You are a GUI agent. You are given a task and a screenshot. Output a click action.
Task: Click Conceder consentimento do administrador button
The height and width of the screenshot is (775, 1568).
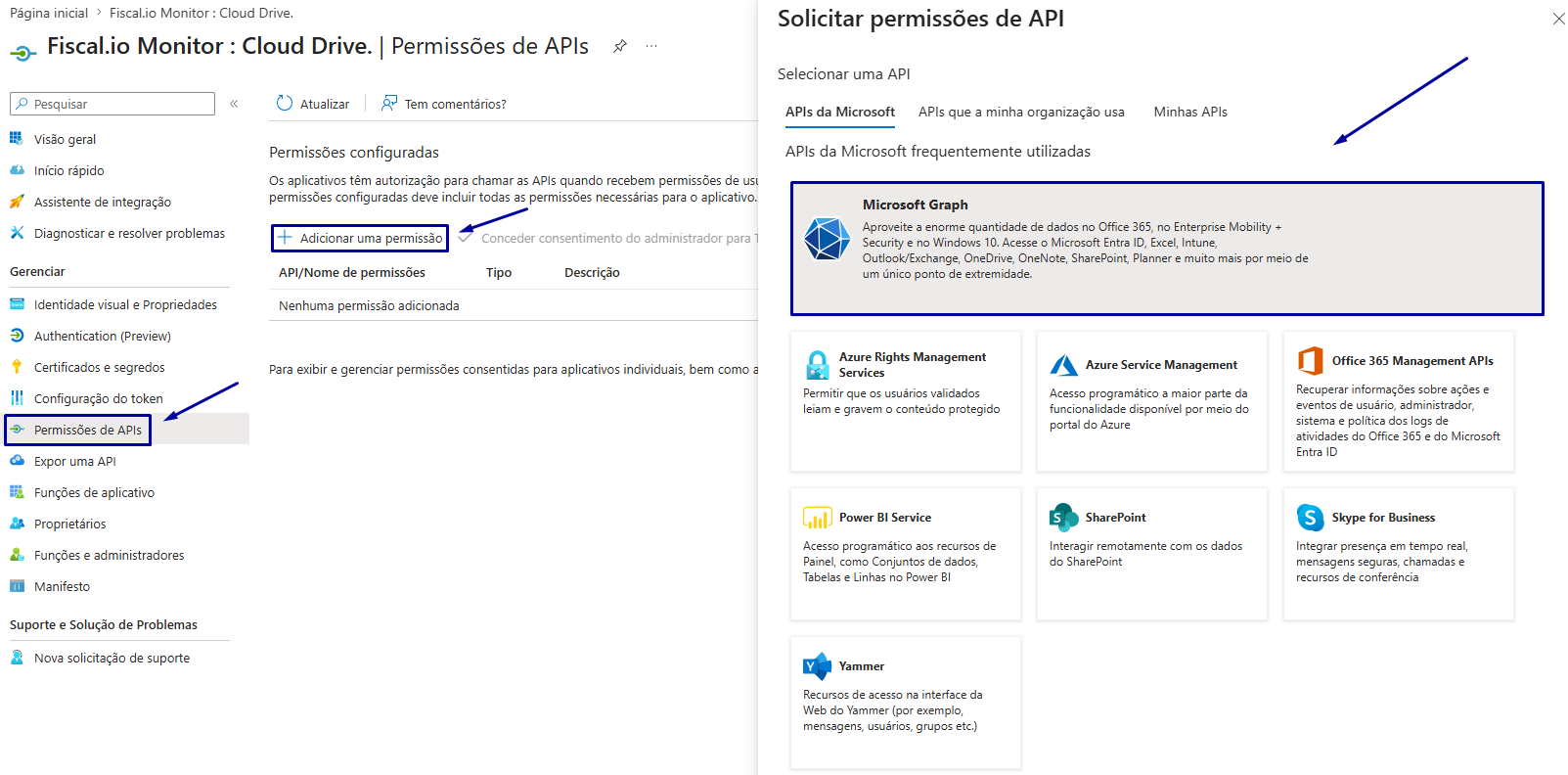pyautogui.click(x=607, y=238)
